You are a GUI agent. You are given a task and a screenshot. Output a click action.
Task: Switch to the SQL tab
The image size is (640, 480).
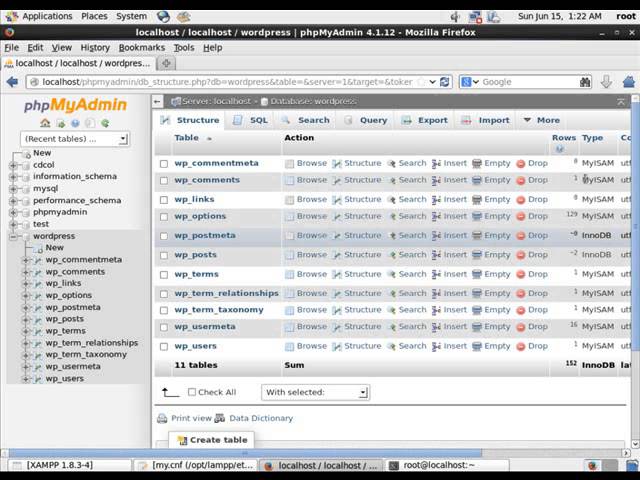[x=251, y=120]
